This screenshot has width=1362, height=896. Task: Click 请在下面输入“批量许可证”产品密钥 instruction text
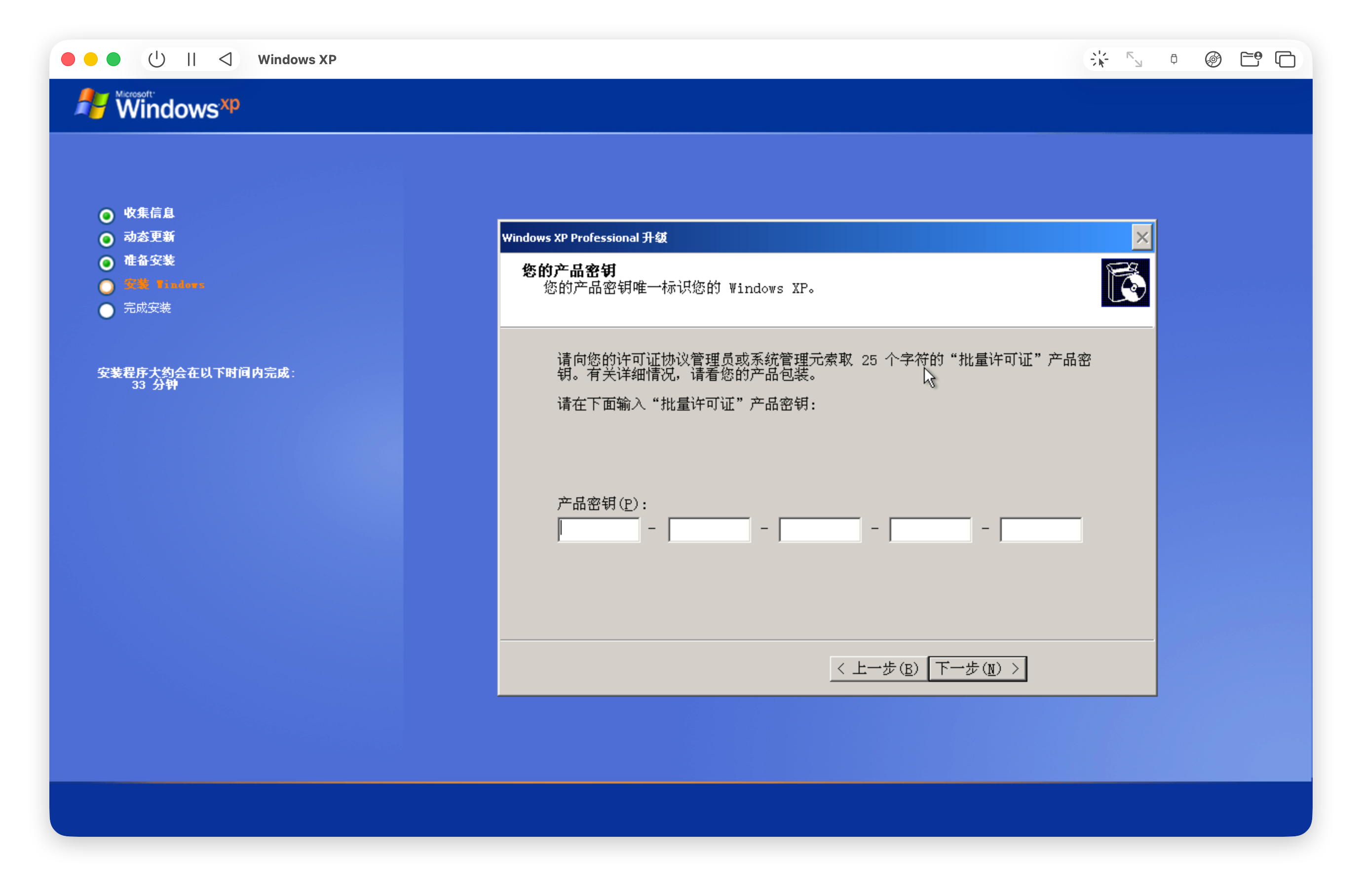coord(687,404)
